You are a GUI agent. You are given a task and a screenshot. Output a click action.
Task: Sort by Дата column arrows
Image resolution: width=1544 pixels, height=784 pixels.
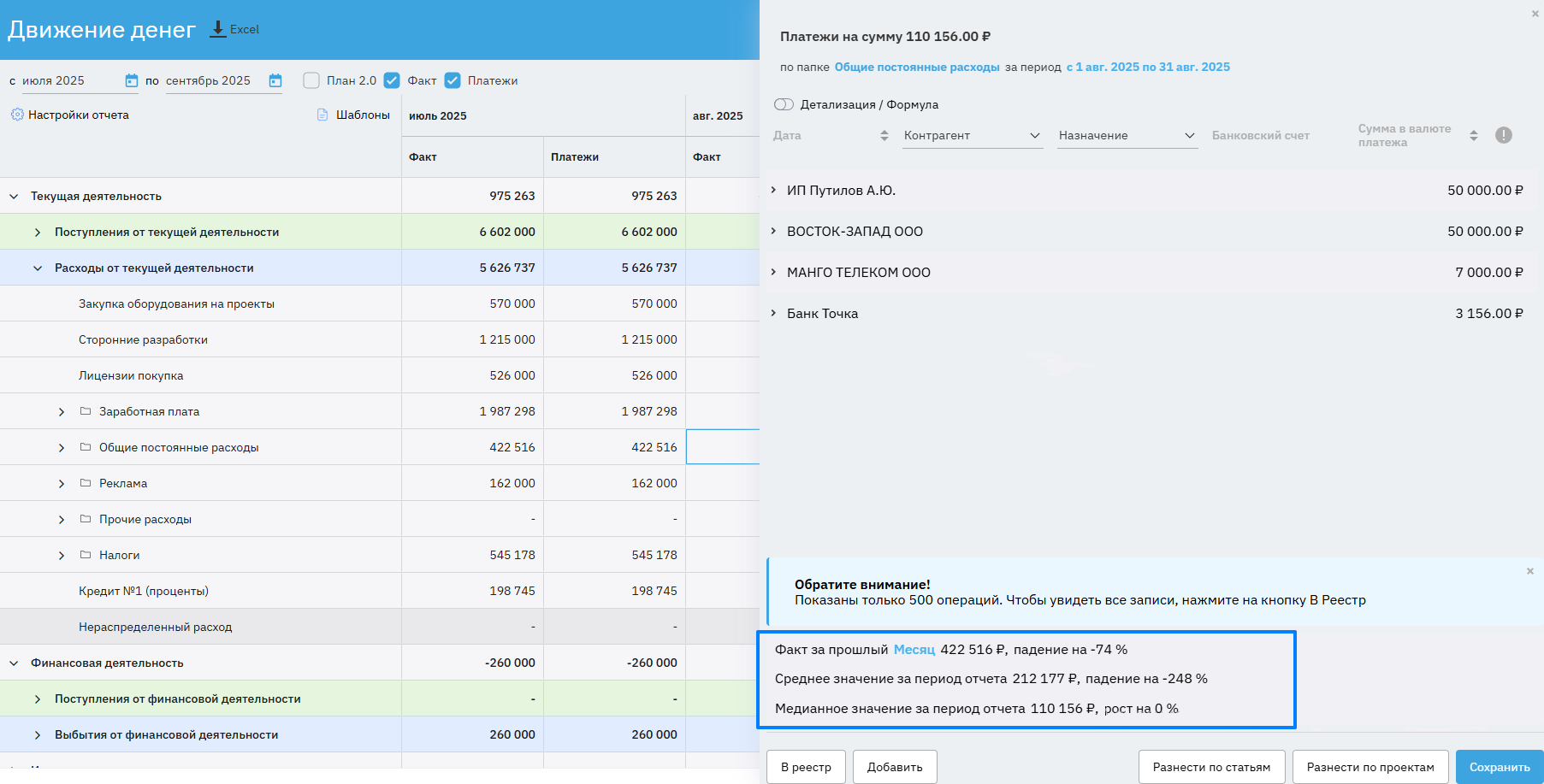[x=884, y=135]
